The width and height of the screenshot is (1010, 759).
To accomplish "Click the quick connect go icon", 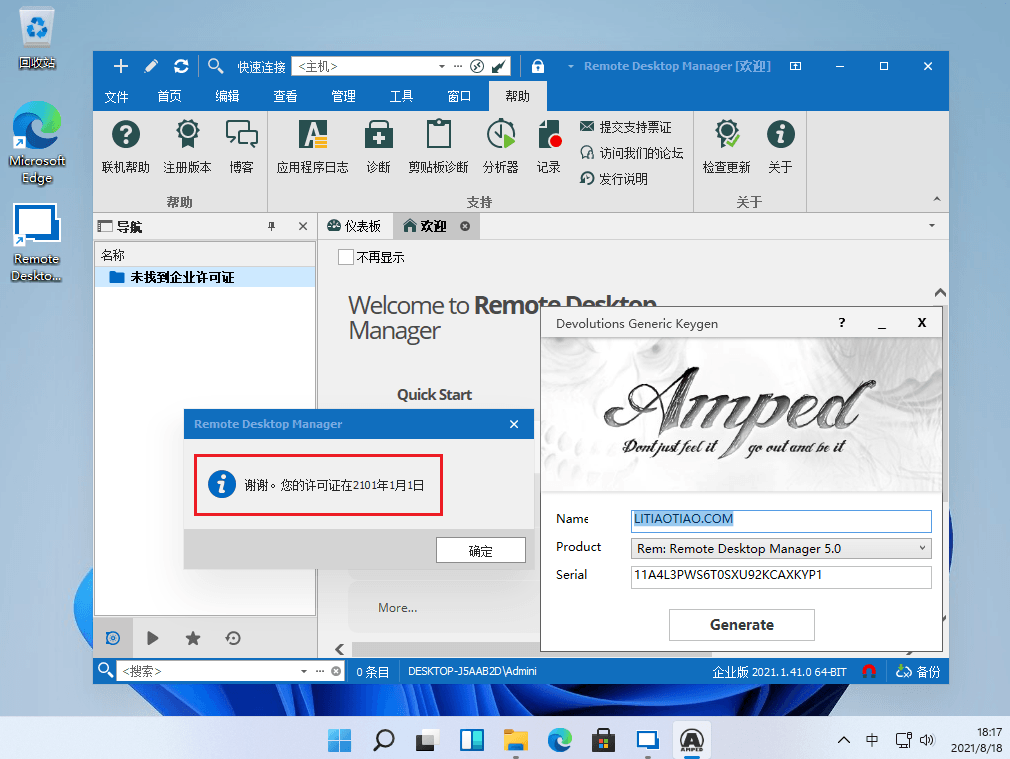I will [477, 66].
